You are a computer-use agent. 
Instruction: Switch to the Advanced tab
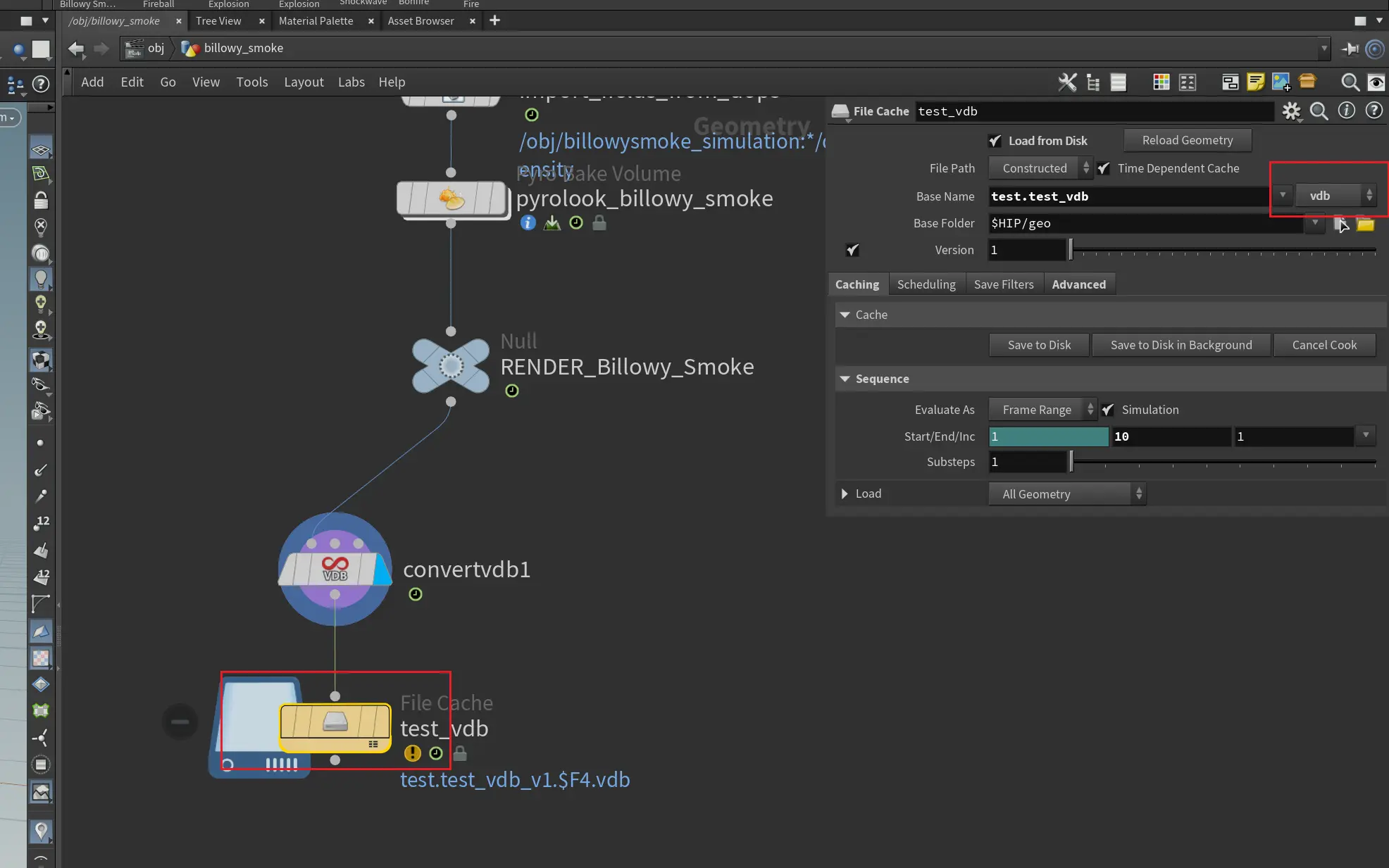[x=1078, y=284]
